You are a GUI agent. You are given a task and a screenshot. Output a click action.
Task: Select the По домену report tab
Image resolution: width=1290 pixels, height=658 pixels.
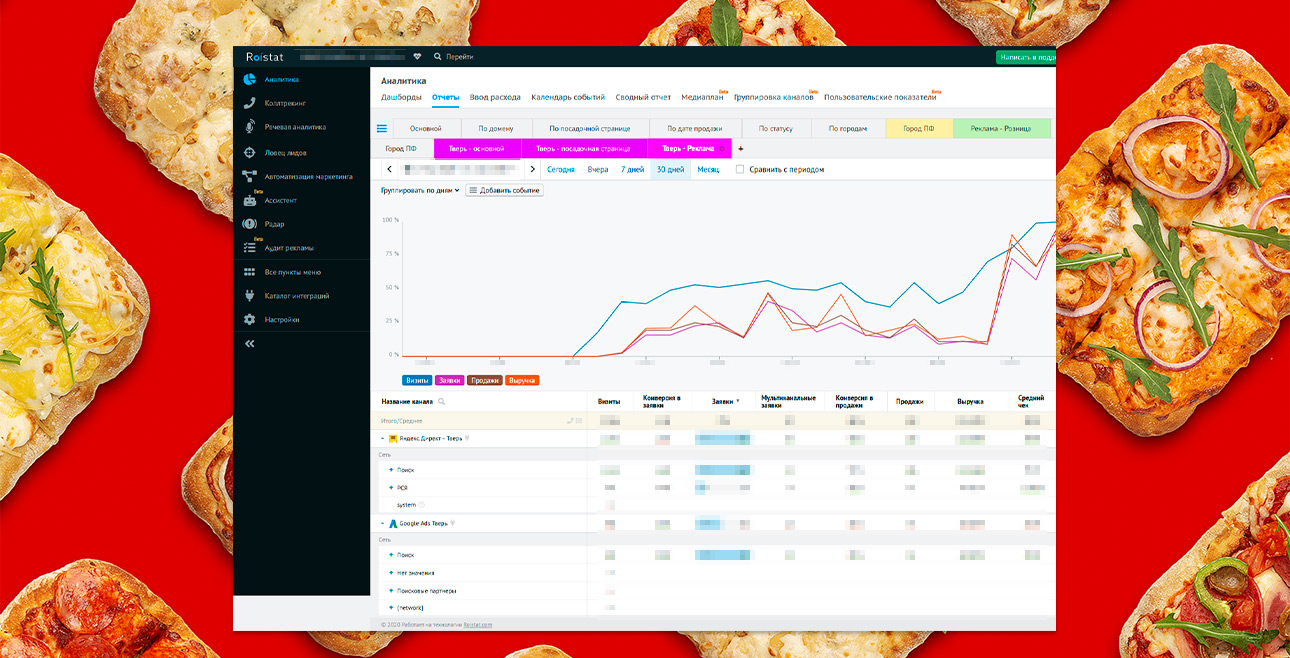coord(495,128)
